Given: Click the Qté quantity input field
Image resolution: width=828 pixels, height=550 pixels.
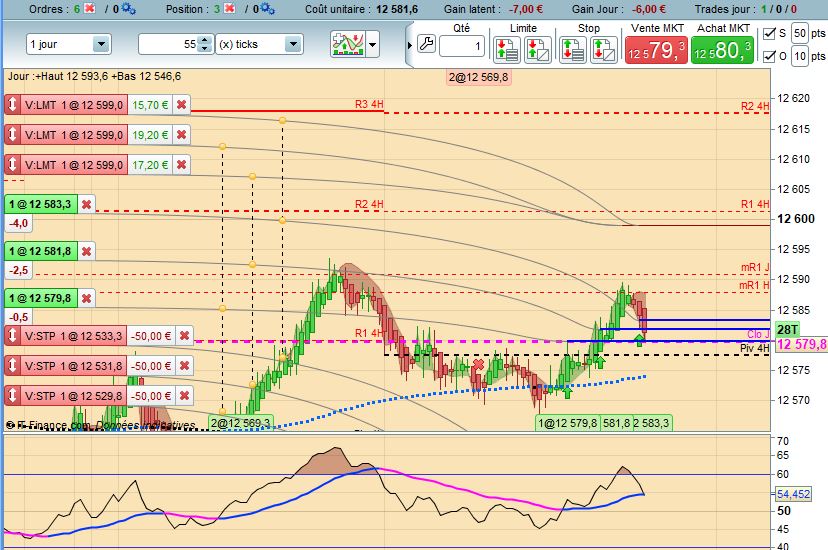Looking at the screenshot, I should pos(462,46).
